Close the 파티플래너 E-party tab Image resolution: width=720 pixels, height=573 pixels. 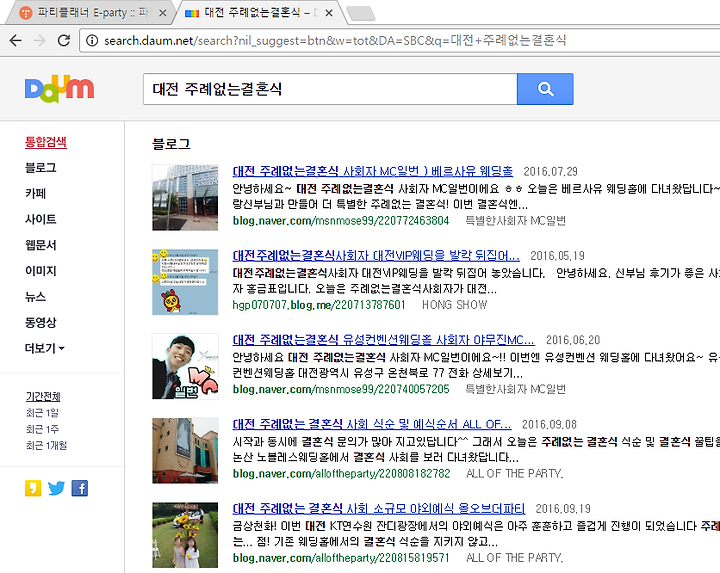(x=162, y=13)
